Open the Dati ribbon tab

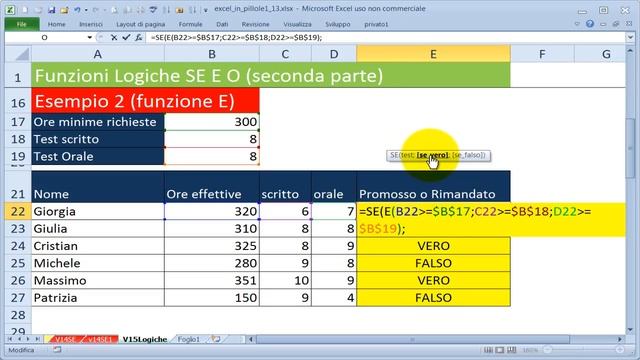click(222, 24)
